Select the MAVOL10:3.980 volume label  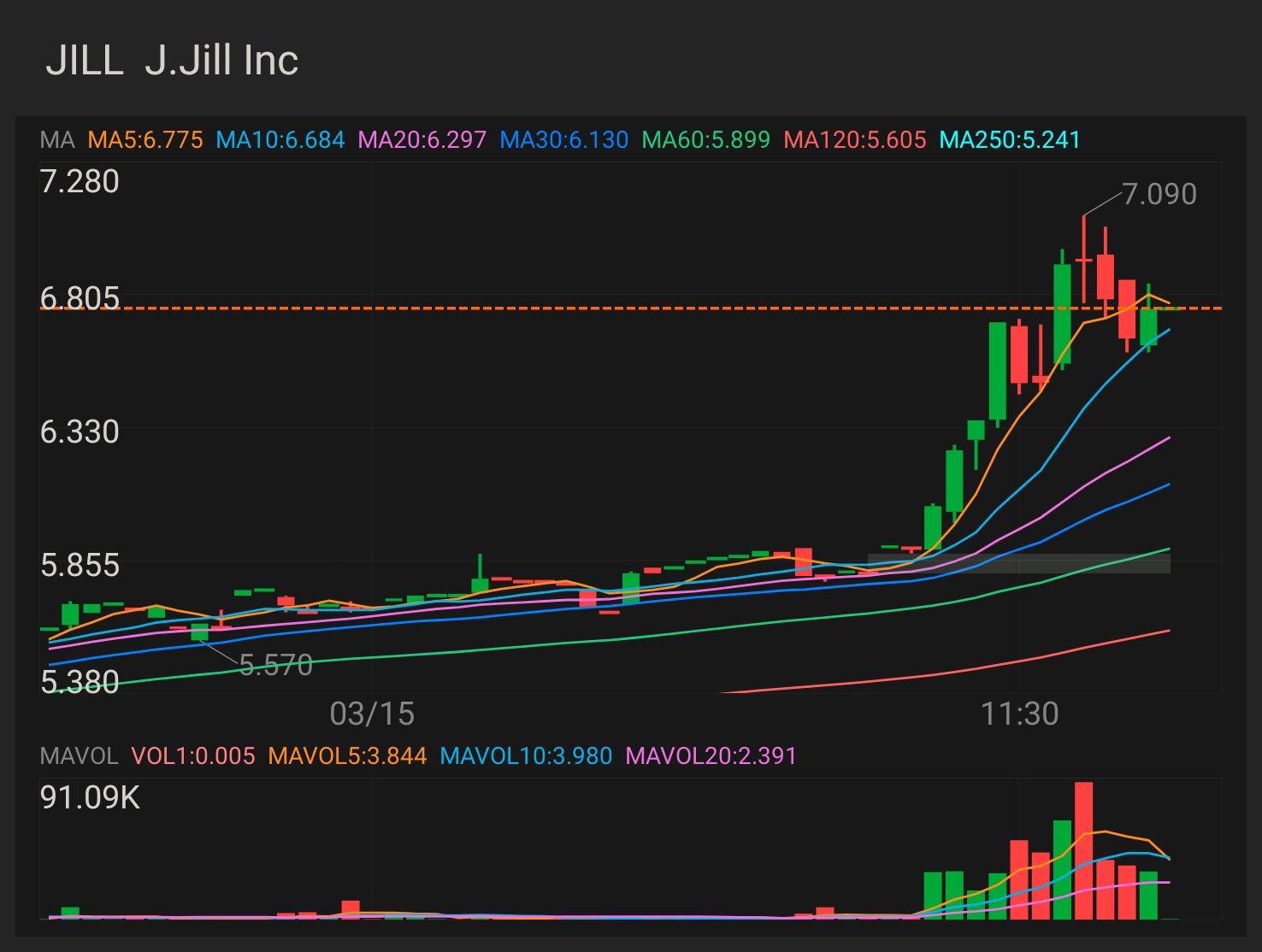(x=526, y=756)
